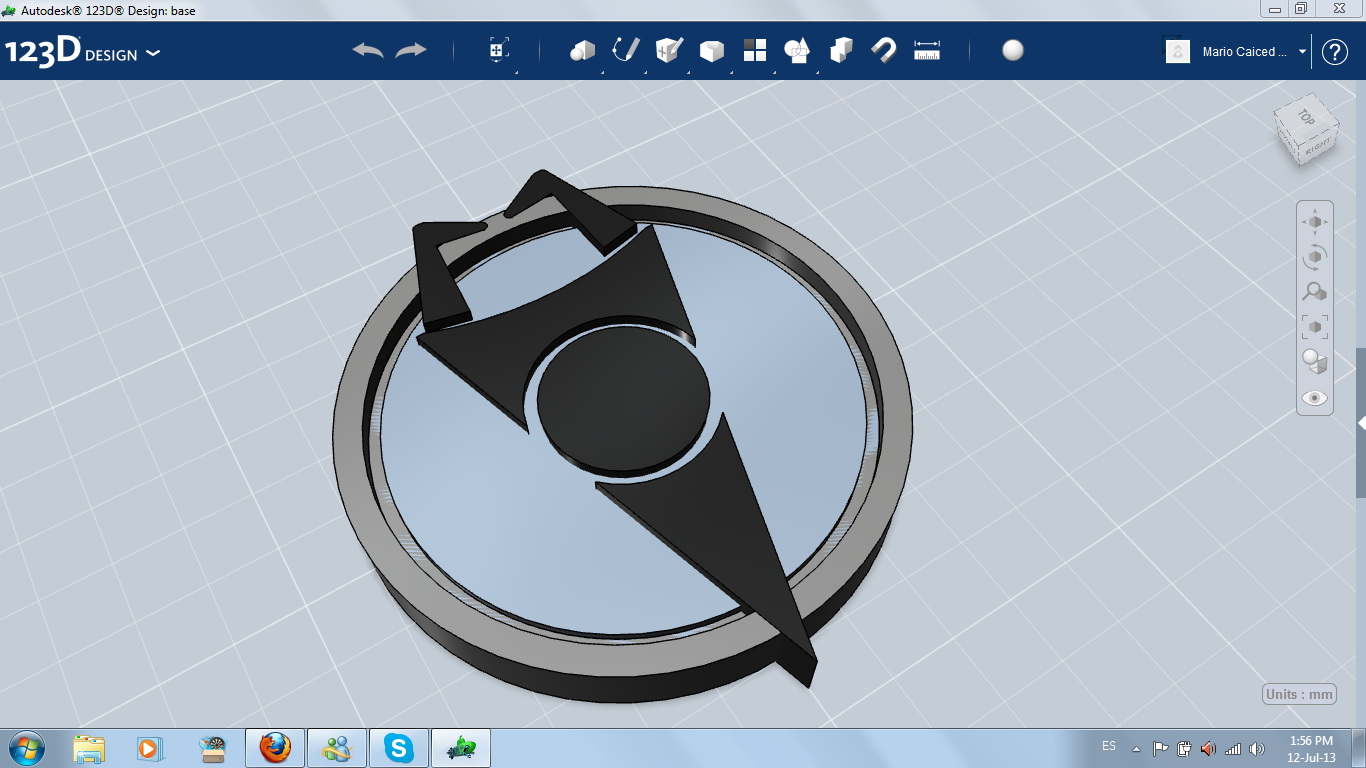Open the Modify tool
The image size is (1366, 768).
click(712, 51)
